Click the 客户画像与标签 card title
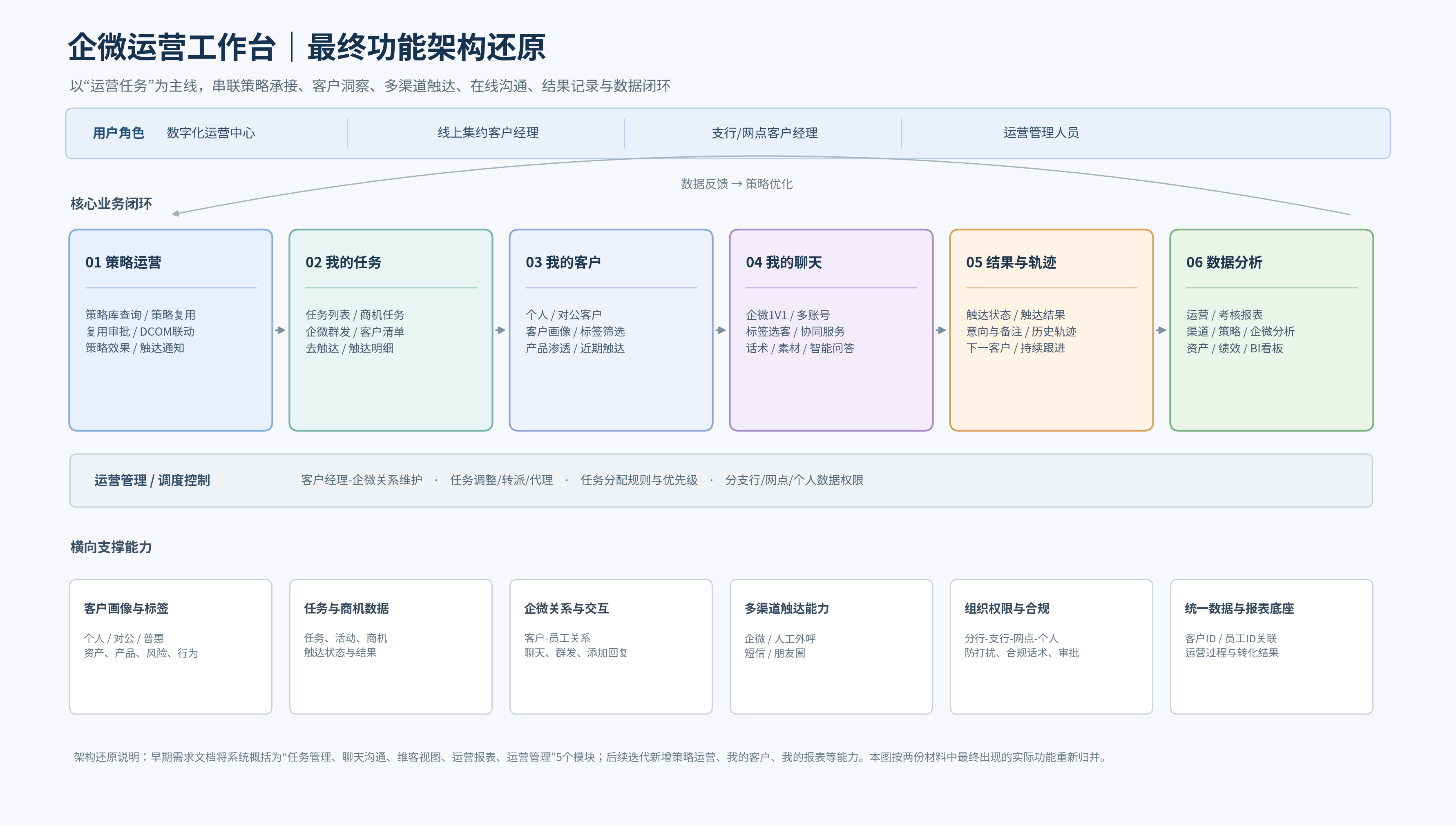This screenshot has width=1456, height=826. point(126,608)
